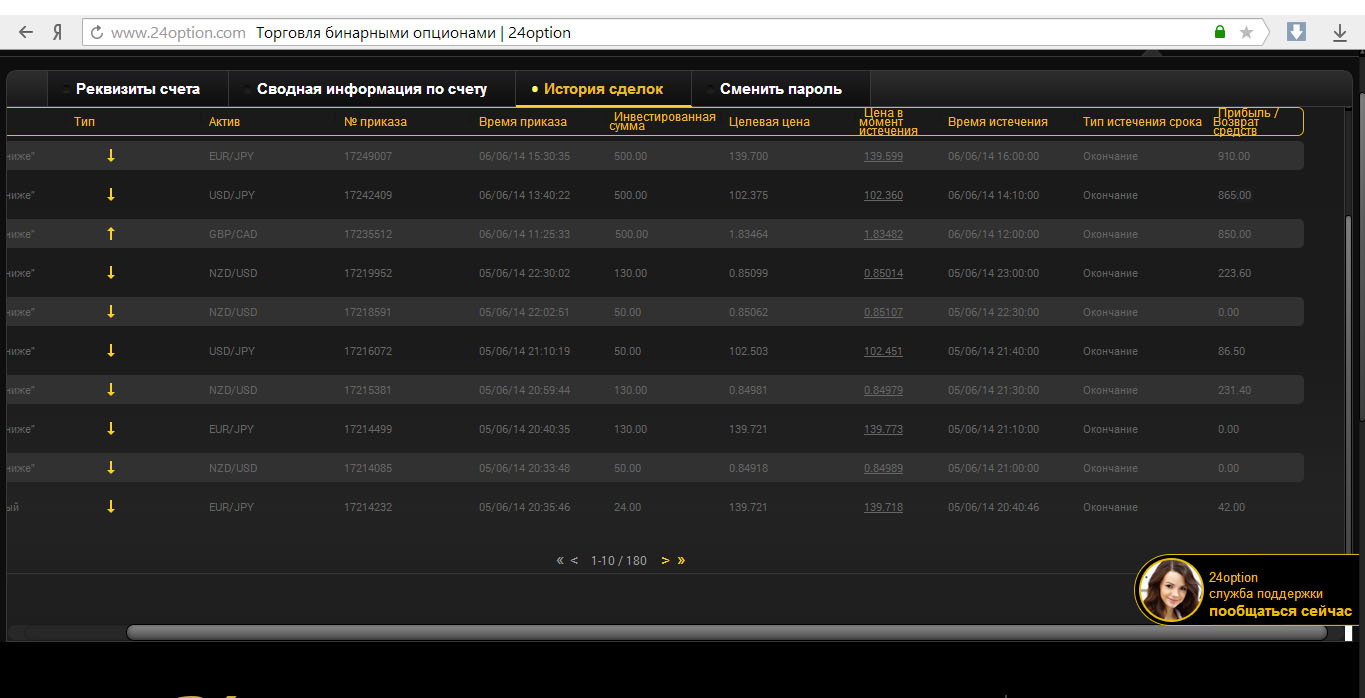
Task: Click expiry time 06/06/14 16:00:00
Action: [993, 156]
